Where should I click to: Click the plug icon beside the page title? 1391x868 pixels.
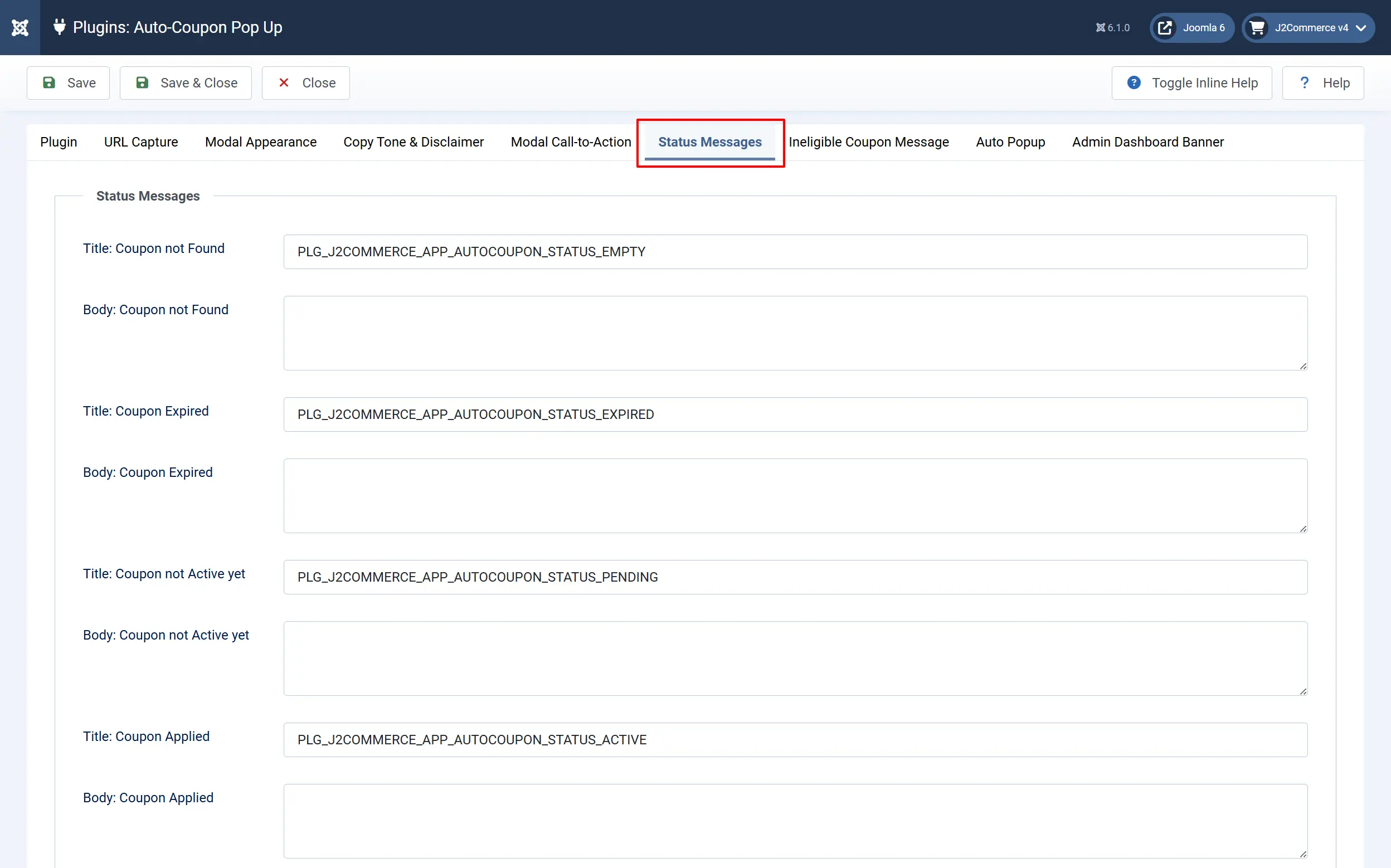click(x=59, y=27)
